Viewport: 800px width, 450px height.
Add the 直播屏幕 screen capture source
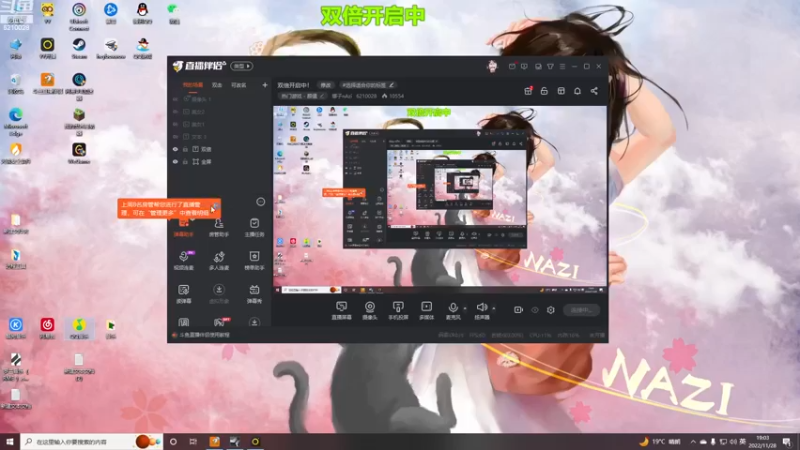[341, 310]
